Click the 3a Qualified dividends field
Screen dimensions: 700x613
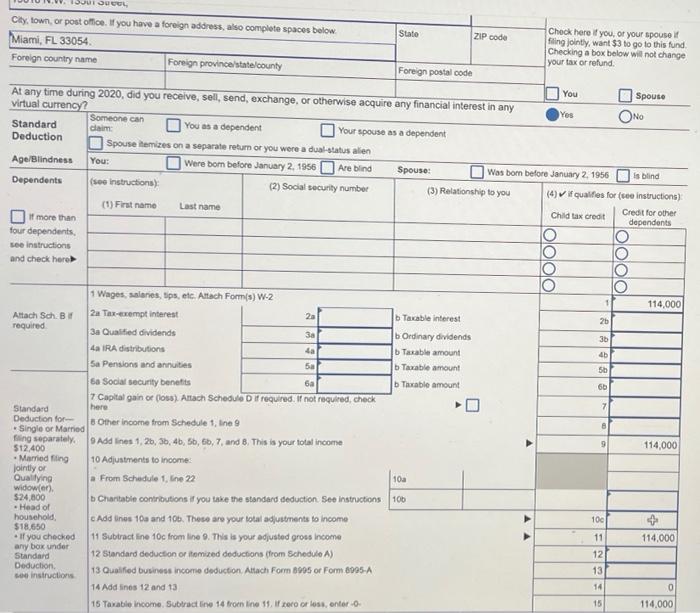[x=355, y=335]
